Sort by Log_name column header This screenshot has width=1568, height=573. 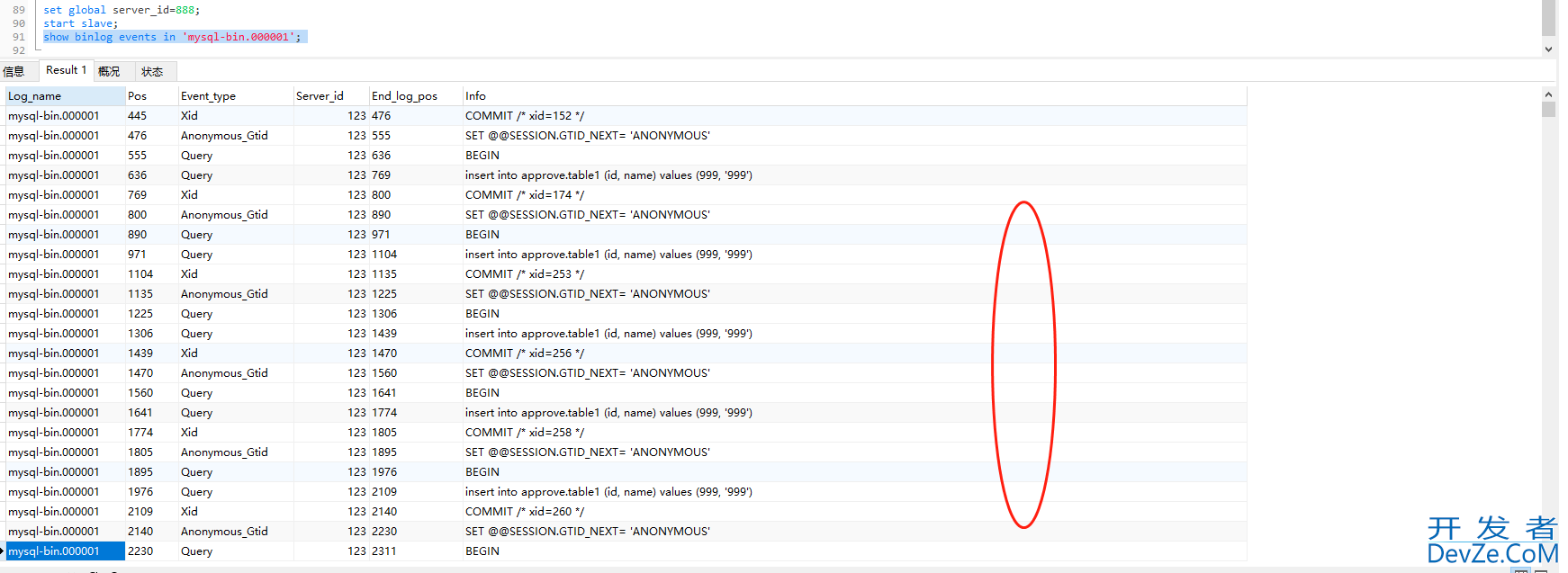click(x=65, y=96)
